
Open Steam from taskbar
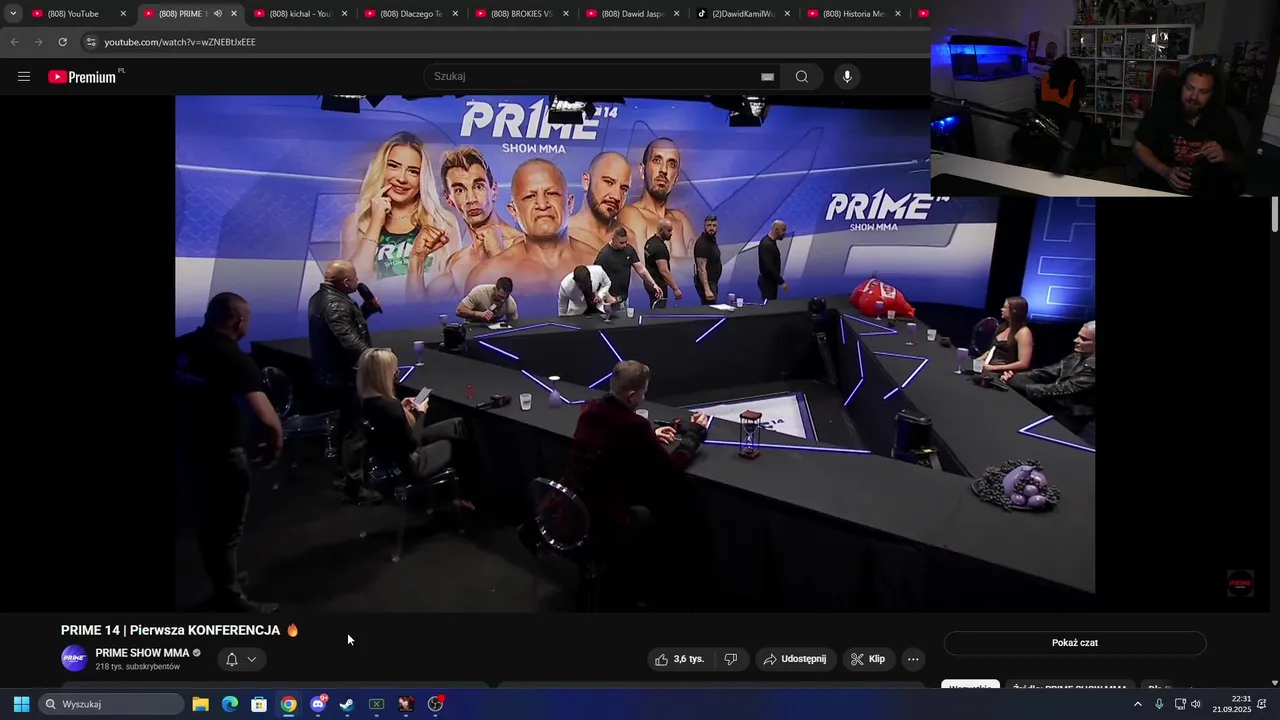347,704
